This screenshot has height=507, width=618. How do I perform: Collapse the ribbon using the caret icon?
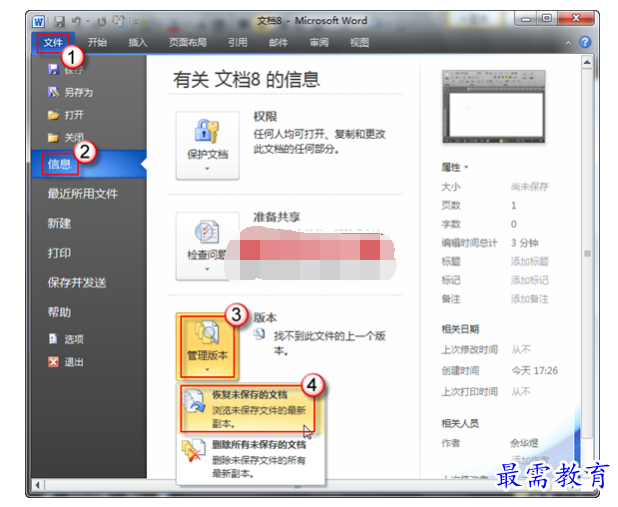coord(568,43)
